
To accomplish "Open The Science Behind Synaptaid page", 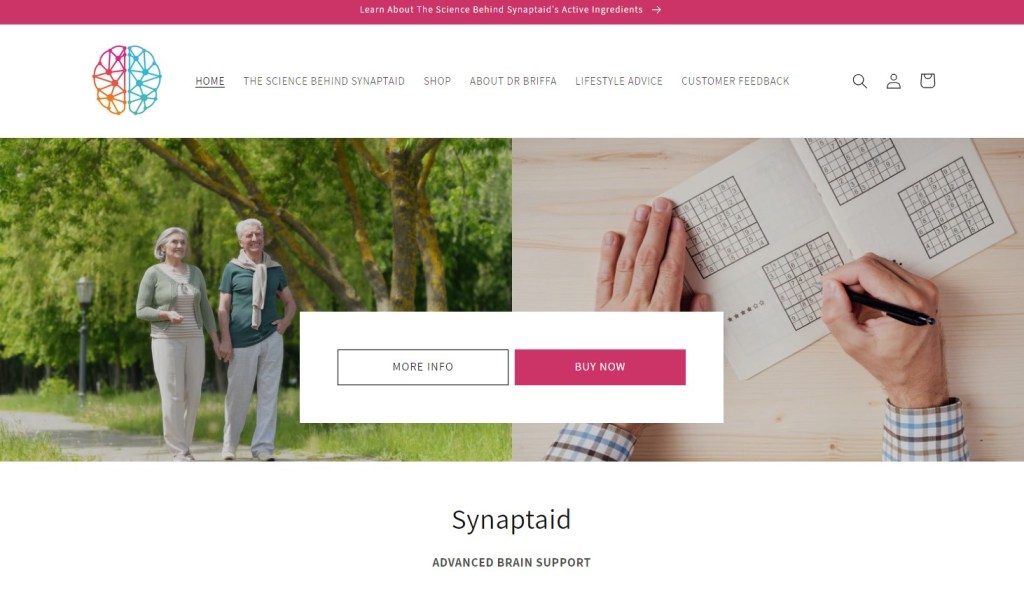I will tap(324, 81).
